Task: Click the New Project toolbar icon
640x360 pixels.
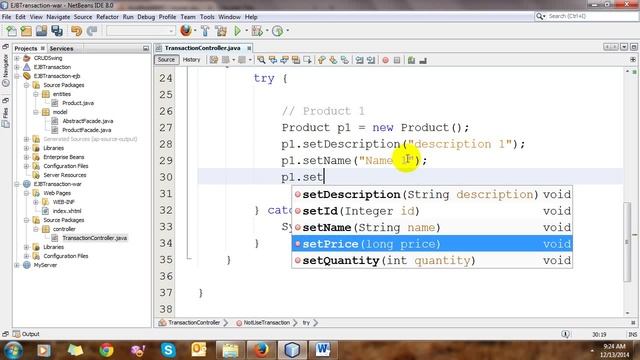Action: tap(26, 31)
